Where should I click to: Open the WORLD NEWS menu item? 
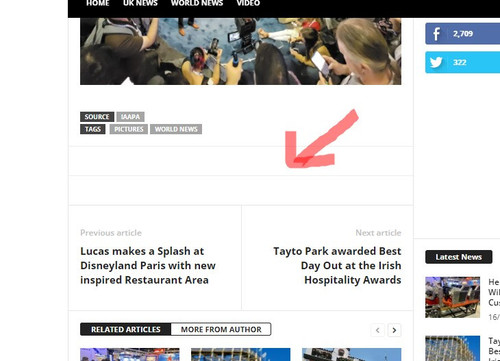(197, 3)
